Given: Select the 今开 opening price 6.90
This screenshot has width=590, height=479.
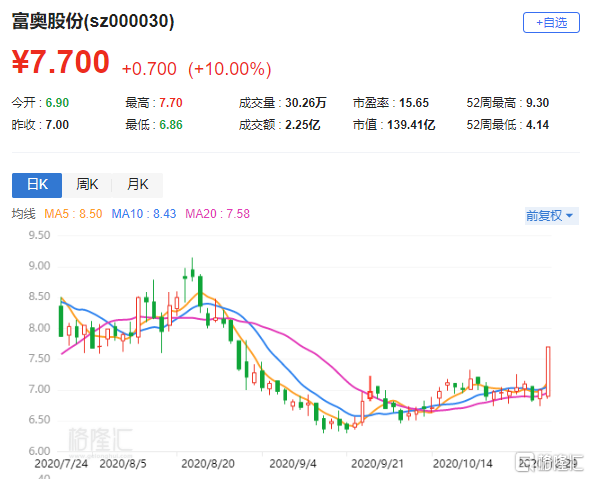Looking at the screenshot, I should pyautogui.click(x=57, y=103).
